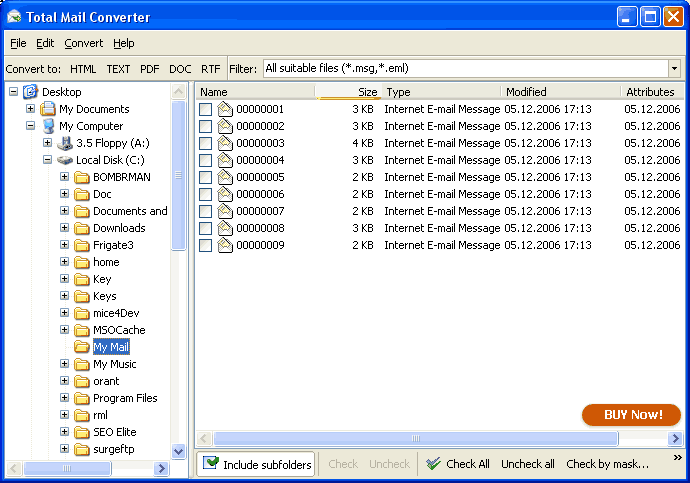Expand the Downloads folder tree node
690x483 pixels.
pyautogui.click(x=65, y=228)
